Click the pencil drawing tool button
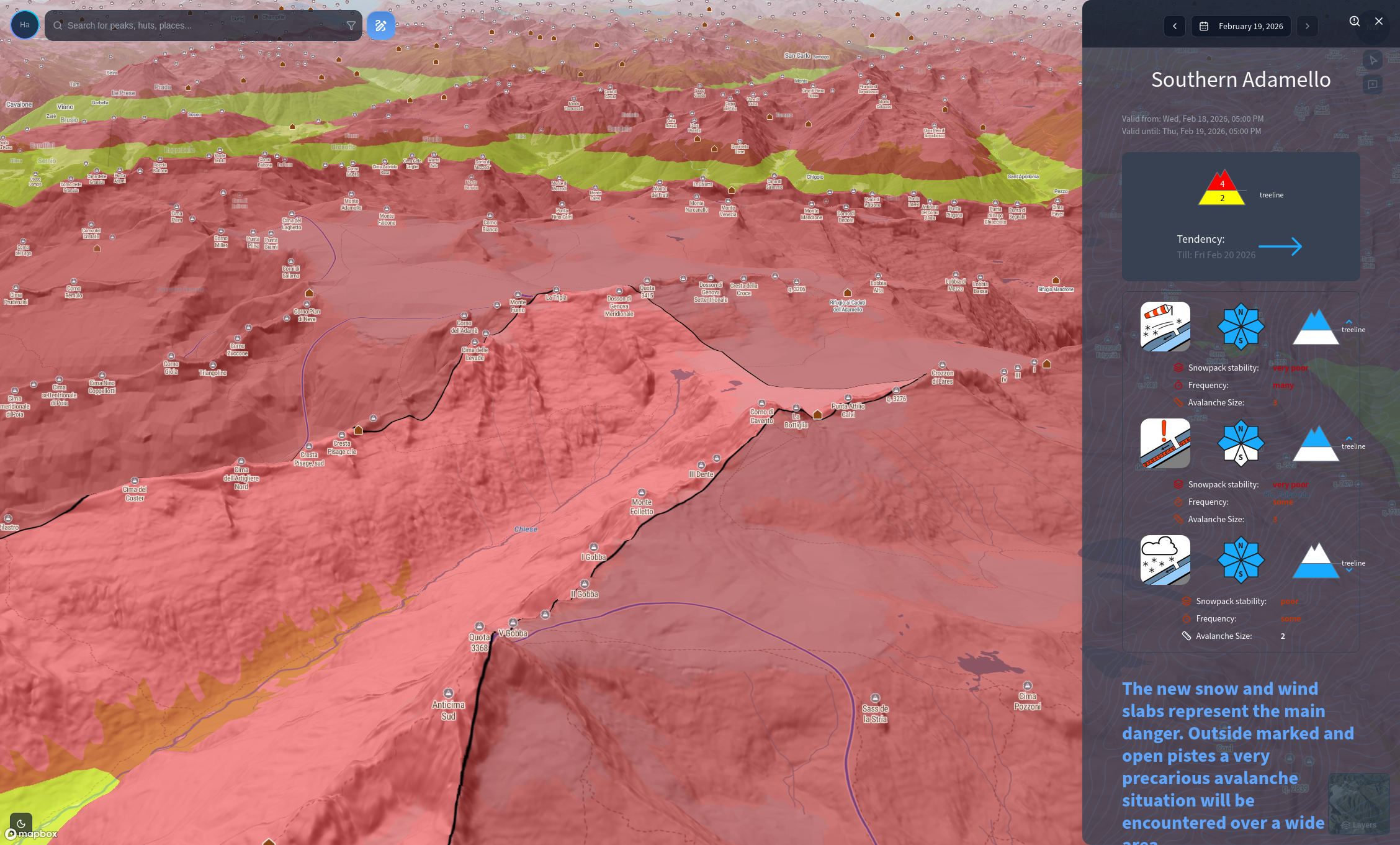Viewport: 1400px width, 845px height. [380, 25]
